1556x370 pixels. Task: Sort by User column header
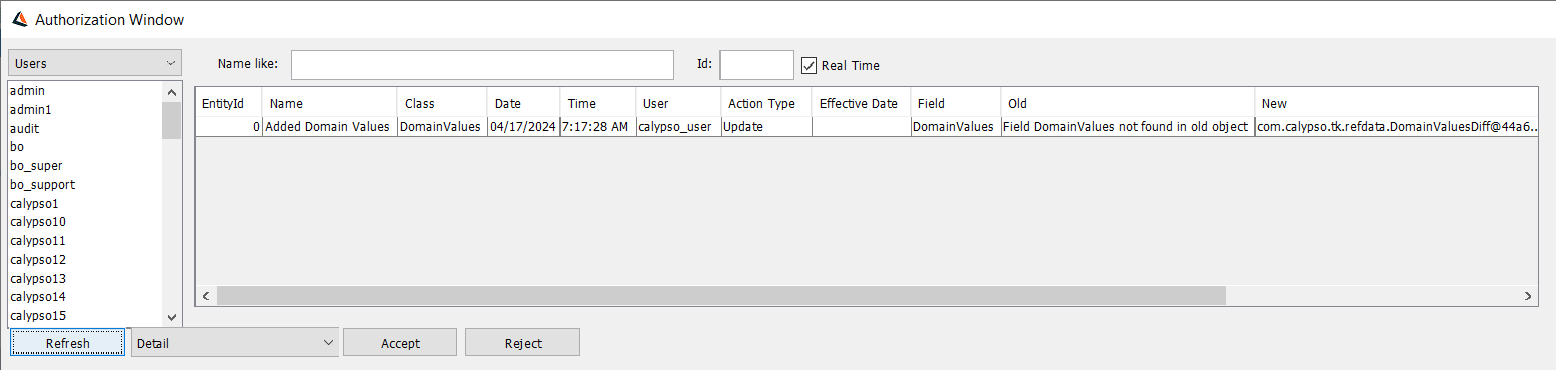[x=678, y=103]
